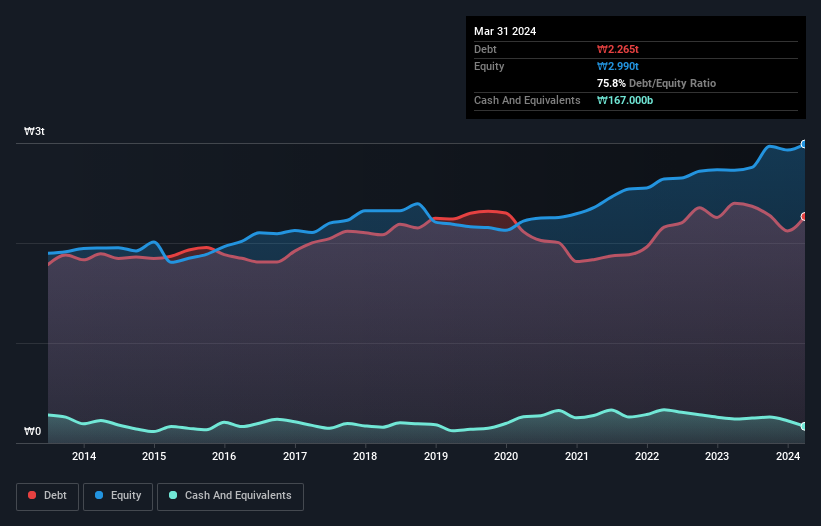Click the ₩0 y-axis label
The image size is (821, 526).
(32, 431)
